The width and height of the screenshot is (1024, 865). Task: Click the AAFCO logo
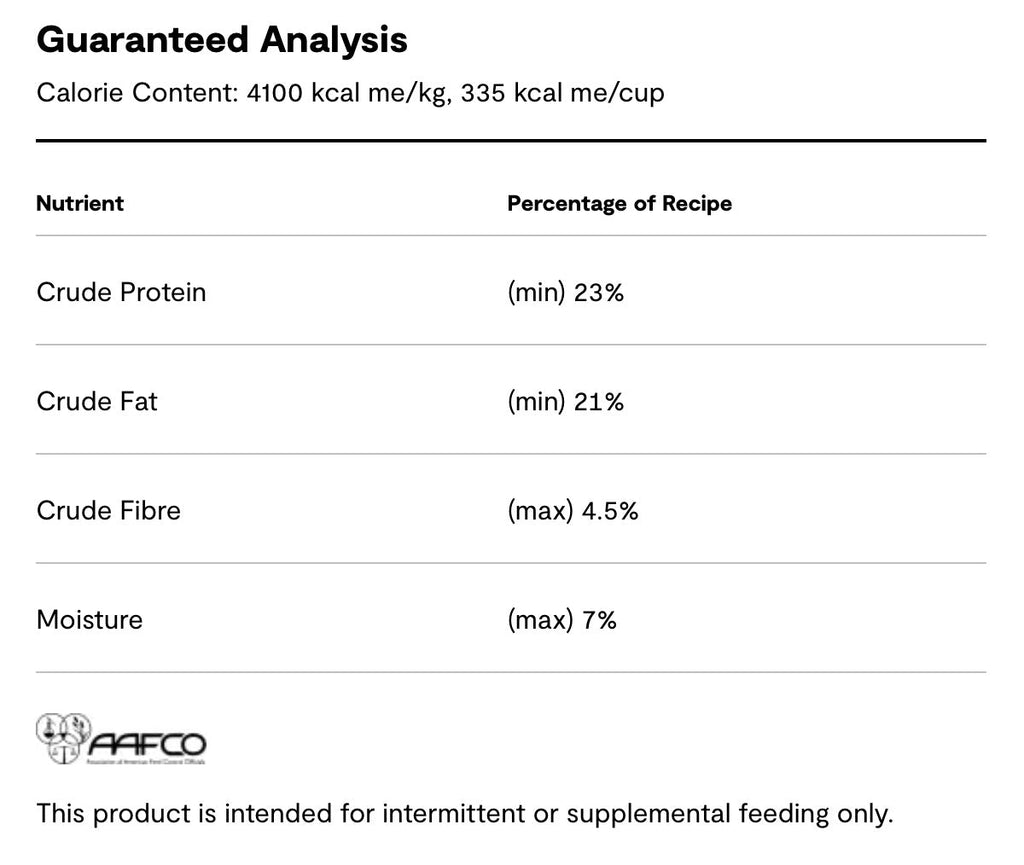121,739
